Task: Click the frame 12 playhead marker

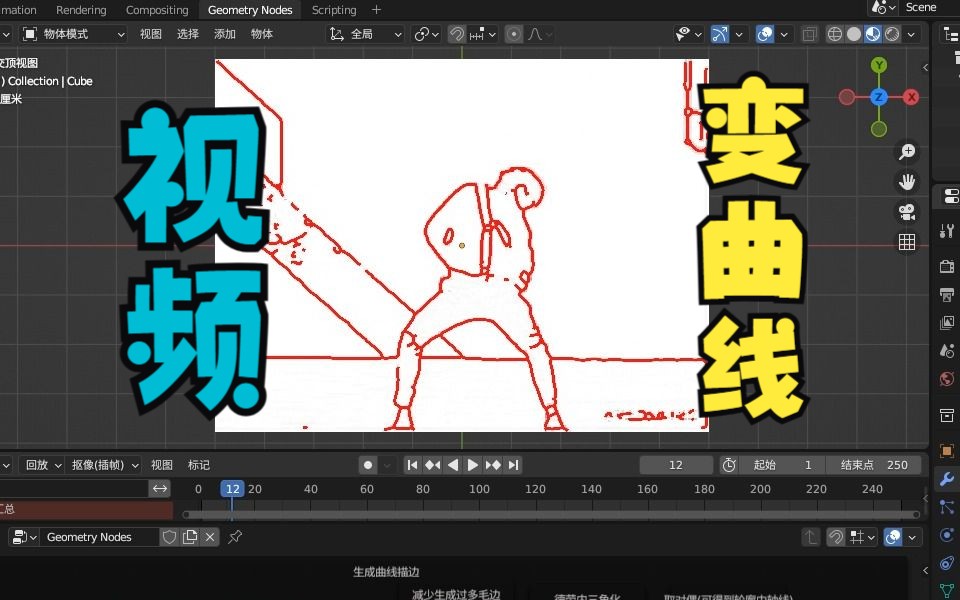Action: (x=232, y=489)
